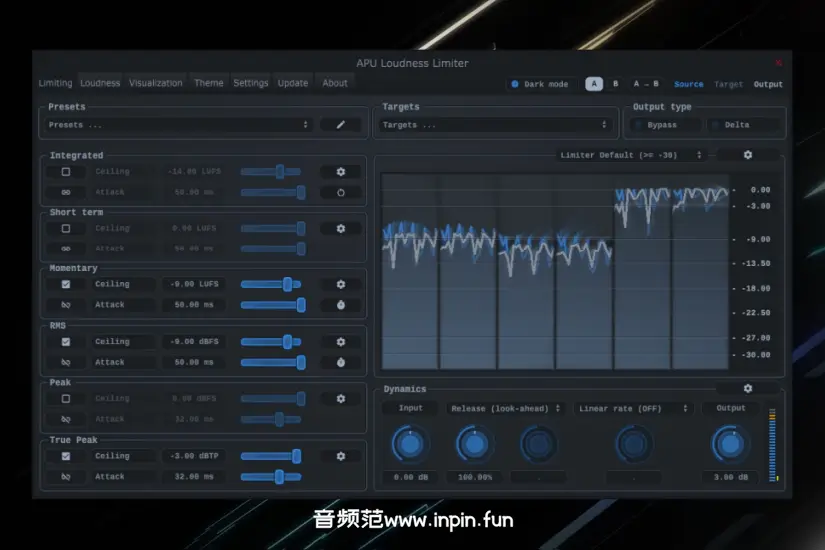Open the Momentary section gear settings

pyautogui.click(x=341, y=284)
